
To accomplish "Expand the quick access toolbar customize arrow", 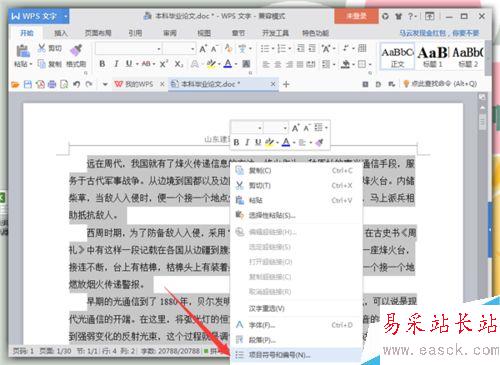I will [105, 84].
